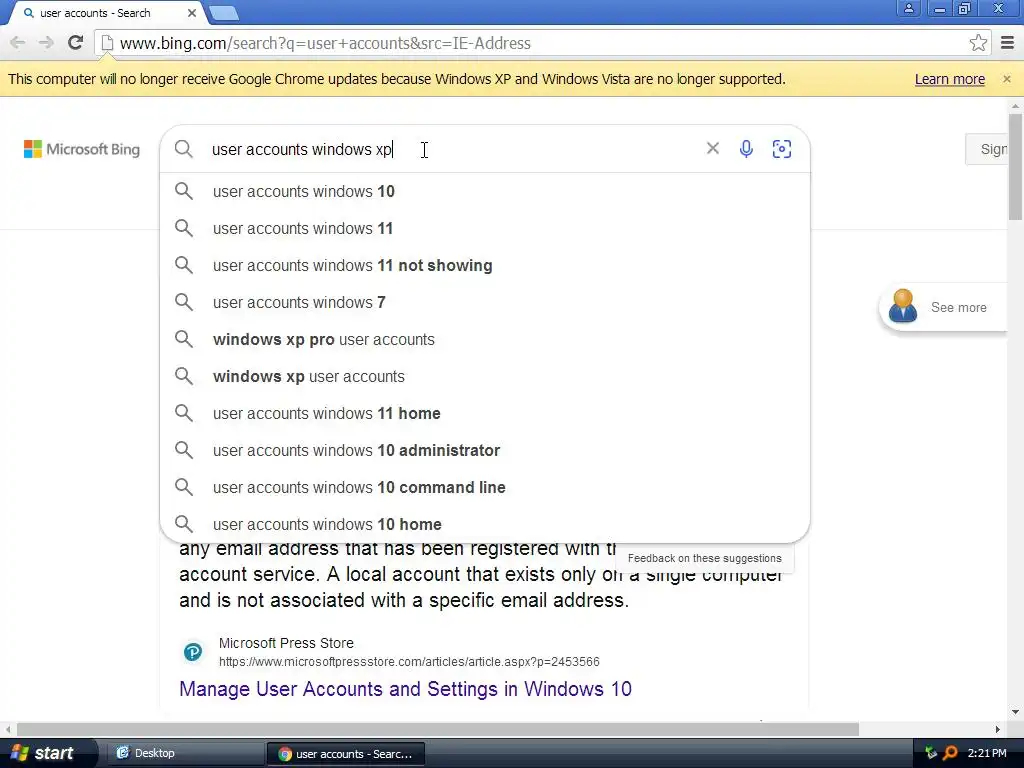Focus the Bing search input field

[x=451, y=149]
